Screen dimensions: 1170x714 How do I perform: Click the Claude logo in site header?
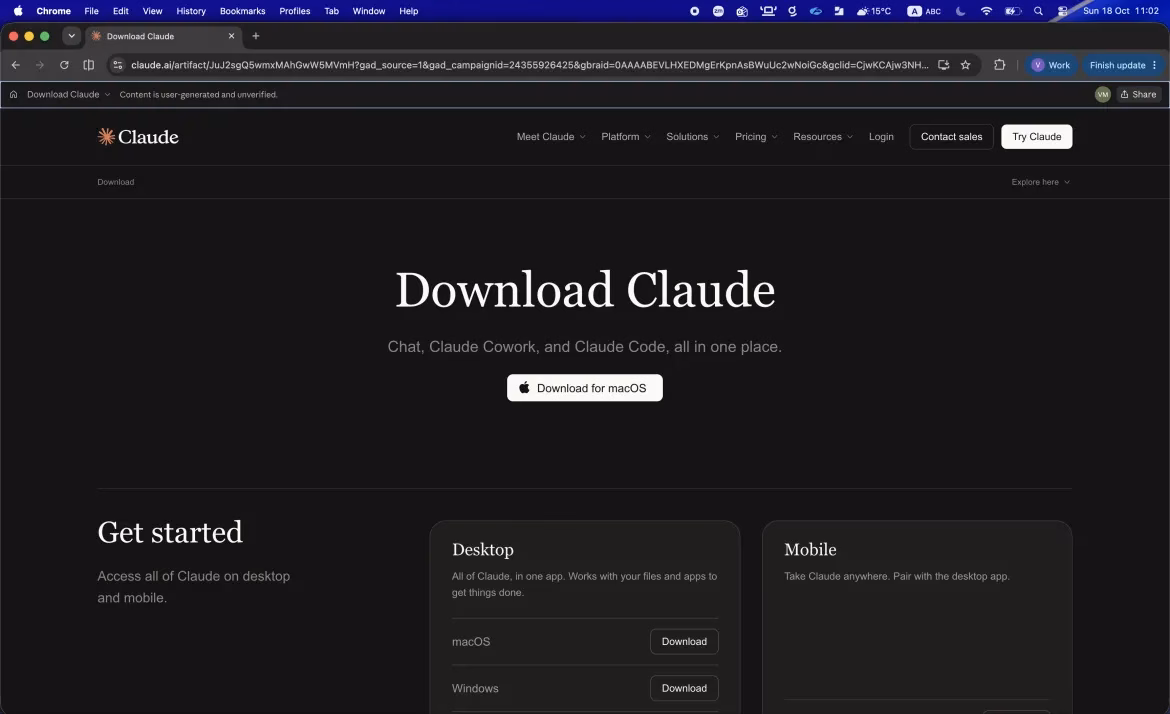coord(138,137)
